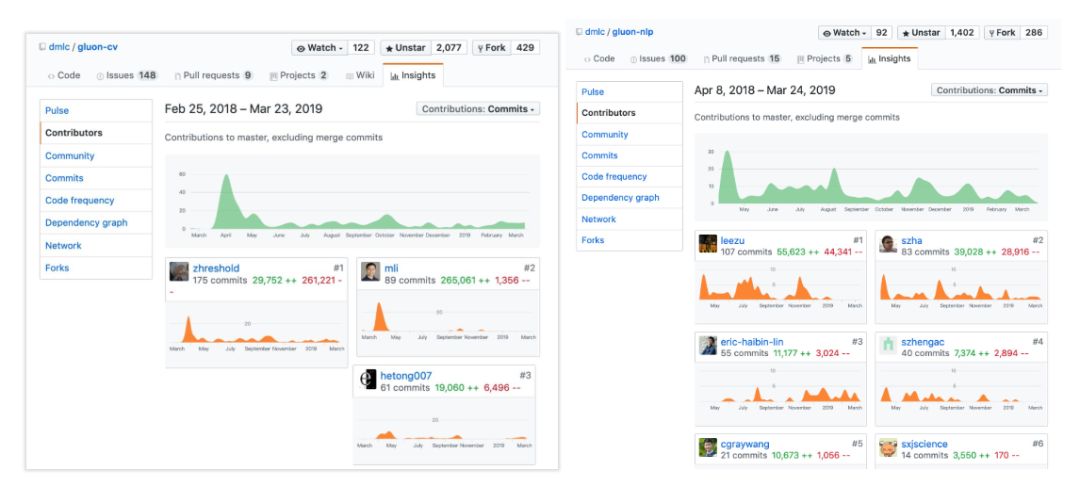Open Contributions: Commits dropdown in gluon-nlp
This screenshot has width=1080, height=503.
pos(990,90)
